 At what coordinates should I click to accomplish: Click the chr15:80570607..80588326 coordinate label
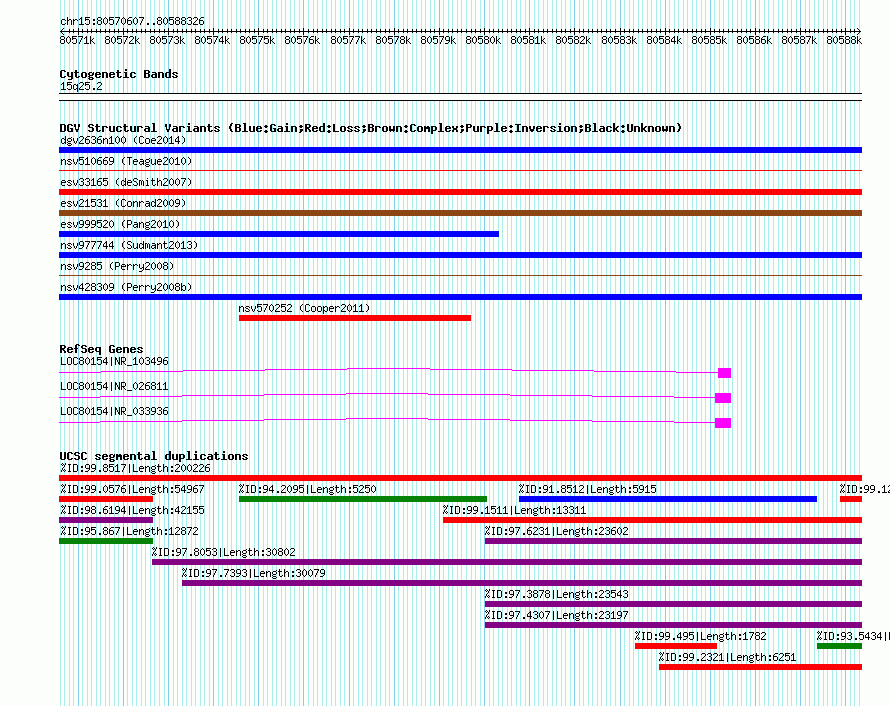click(132, 21)
